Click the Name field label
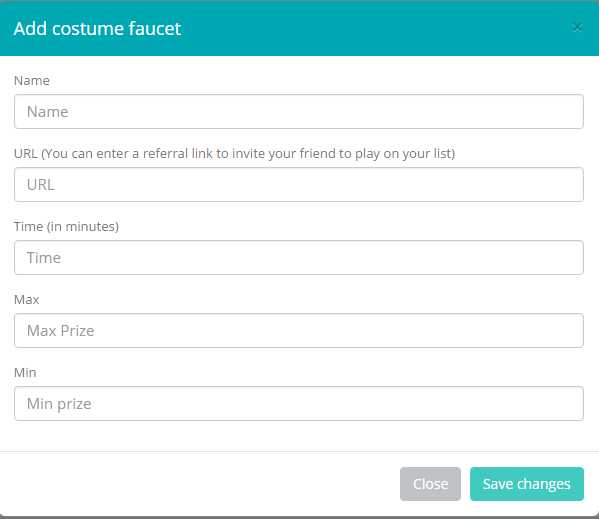The image size is (599, 519). click(x=32, y=81)
